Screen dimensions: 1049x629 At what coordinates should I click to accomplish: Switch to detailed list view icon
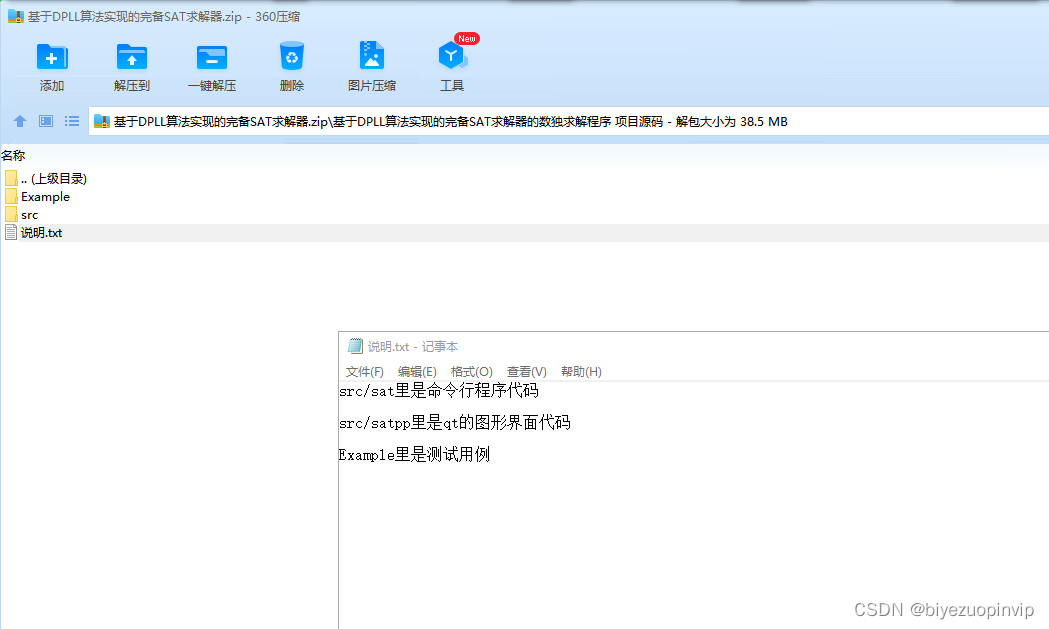tap(71, 120)
